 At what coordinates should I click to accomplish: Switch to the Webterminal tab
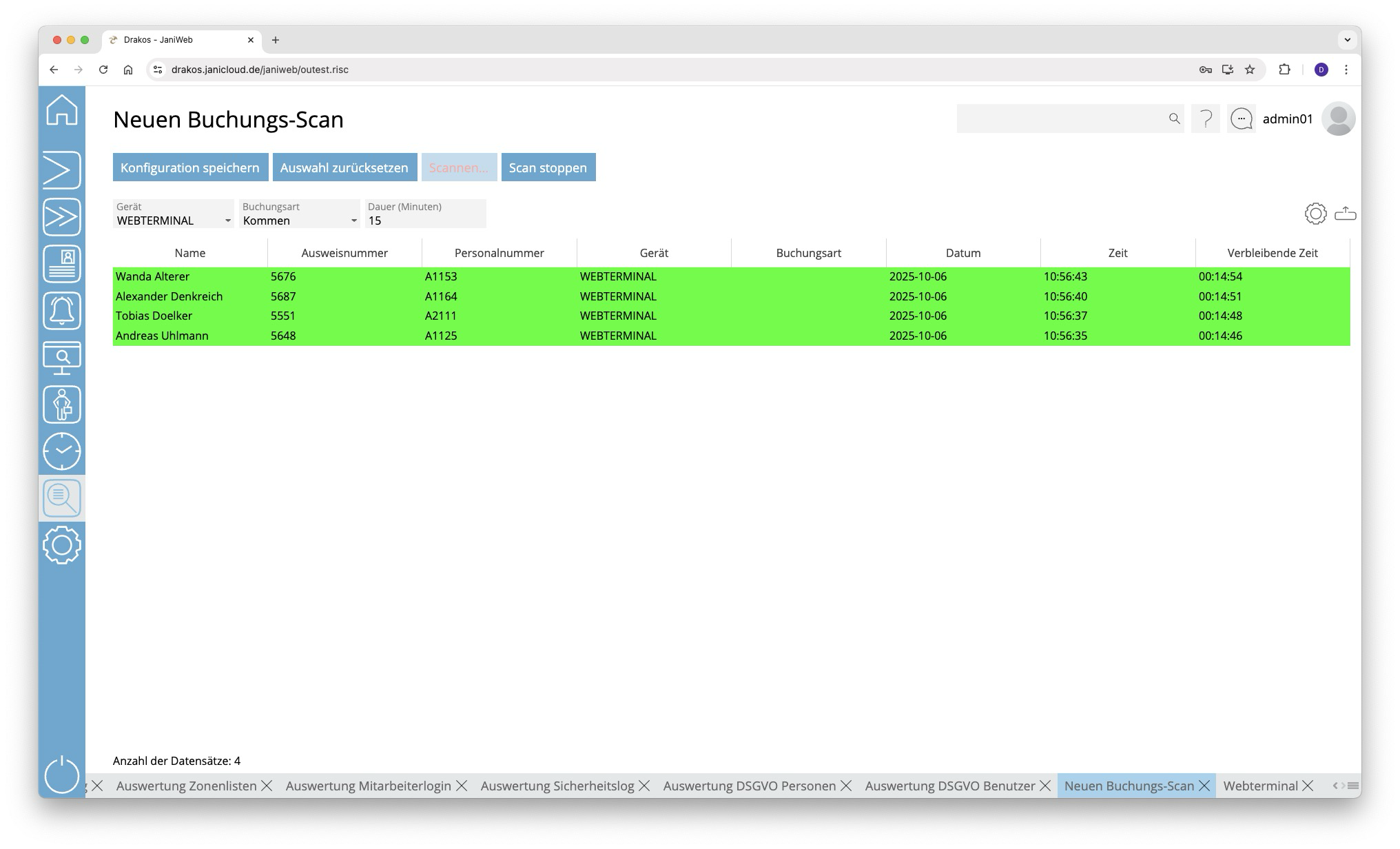click(x=1260, y=786)
